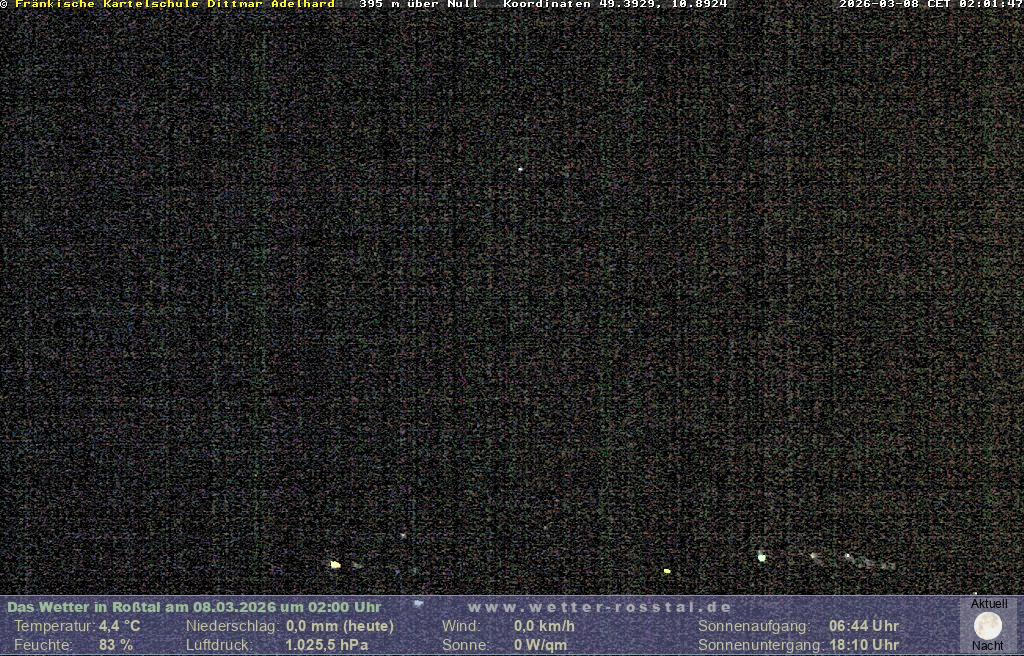Click the bright white dot in the night sky
This screenshot has height=656, width=1024.
520,169
